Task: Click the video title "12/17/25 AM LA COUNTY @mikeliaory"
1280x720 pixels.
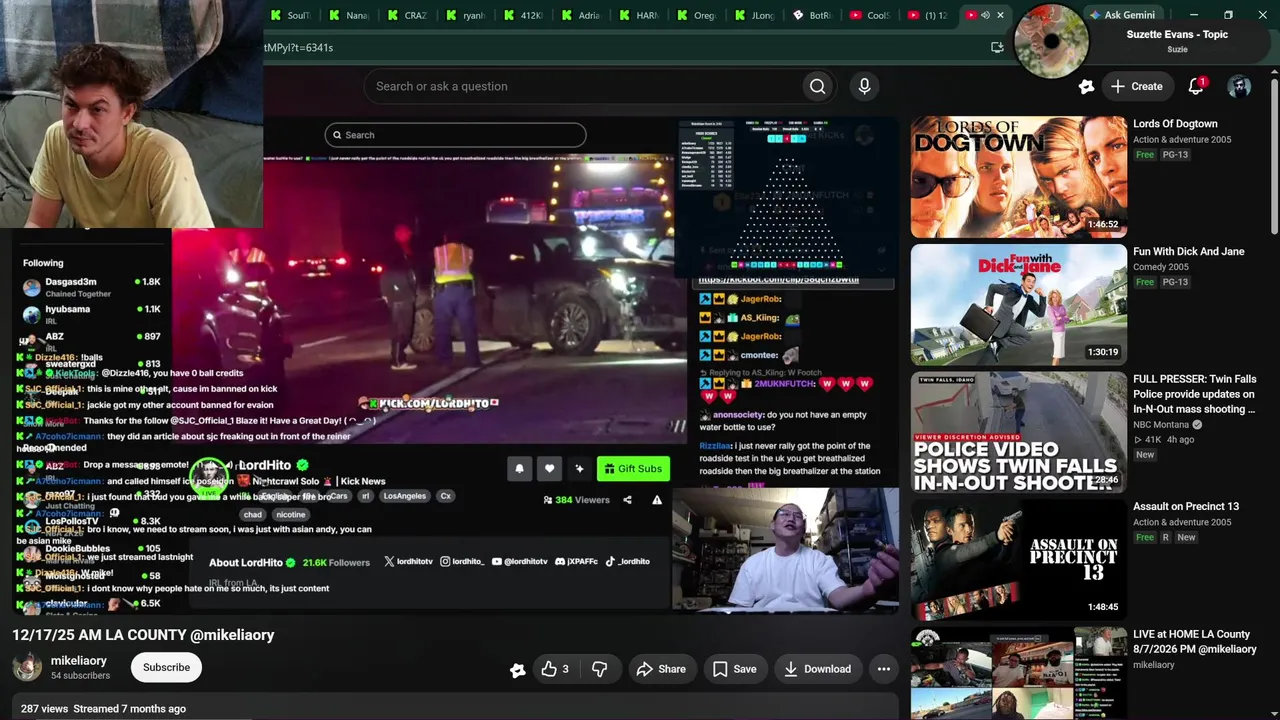Action: 143,635
